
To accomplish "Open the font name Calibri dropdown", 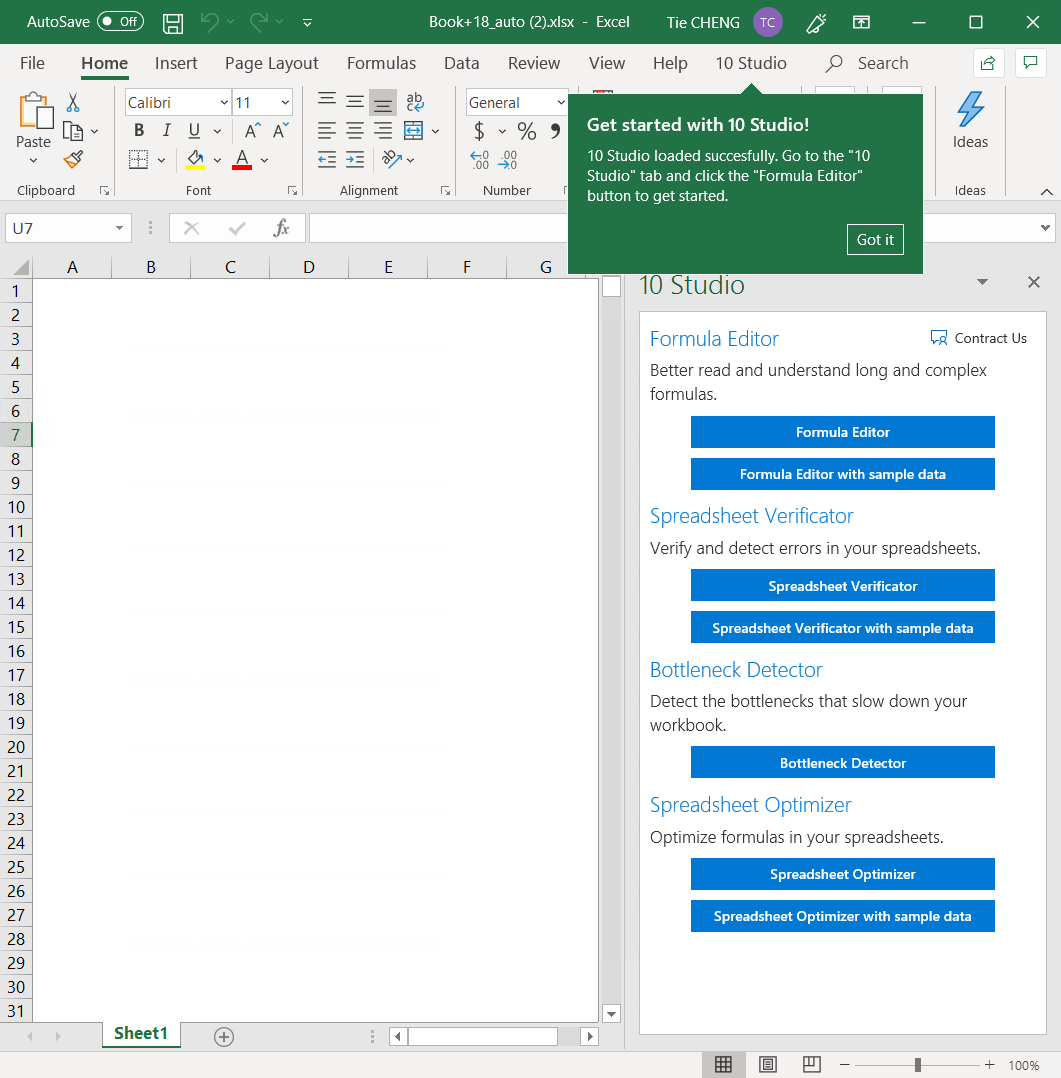I will tap(223, 102).
